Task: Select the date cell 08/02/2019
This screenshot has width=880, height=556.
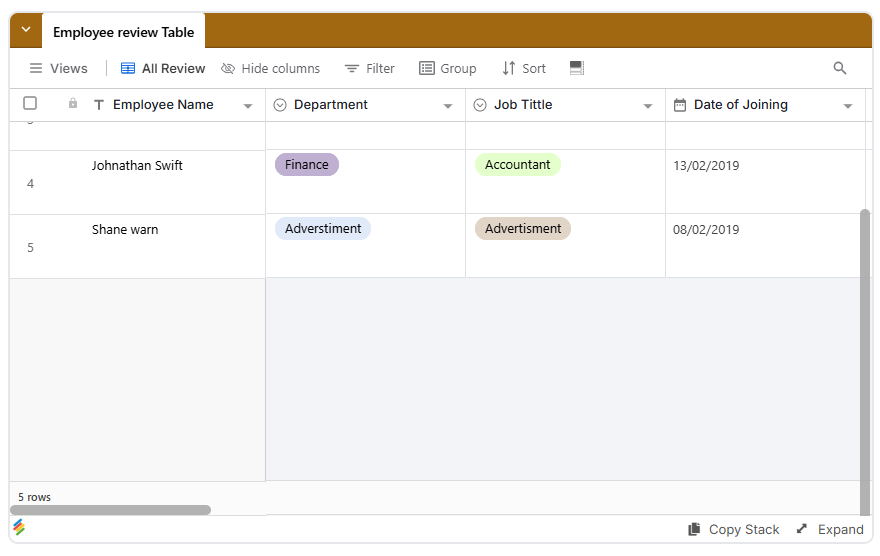Action: [765, 246]
